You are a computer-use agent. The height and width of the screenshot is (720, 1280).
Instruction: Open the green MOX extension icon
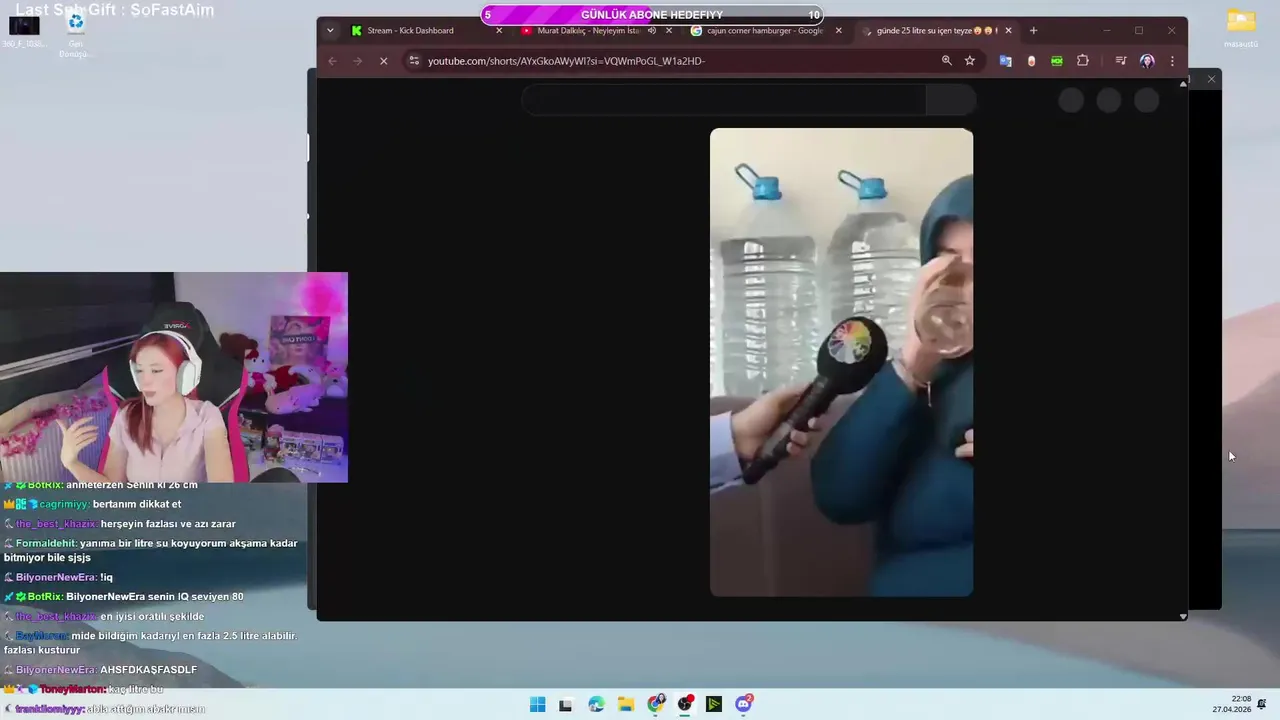[x=1056, y=61]
